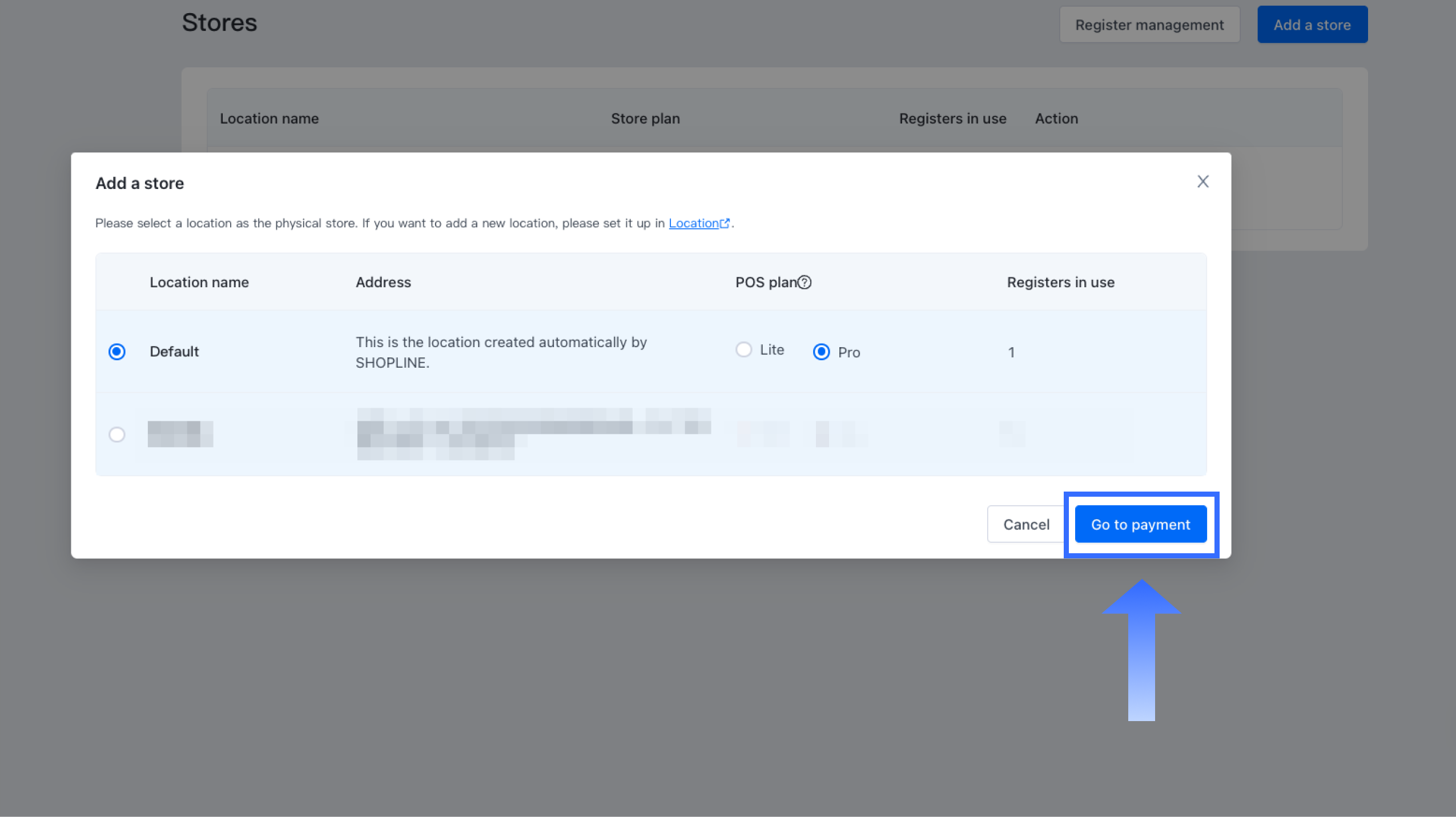The width and height of the screenshot is (1456, 817).
Task: Select the Default location radio button
Action: coord(117,352)
